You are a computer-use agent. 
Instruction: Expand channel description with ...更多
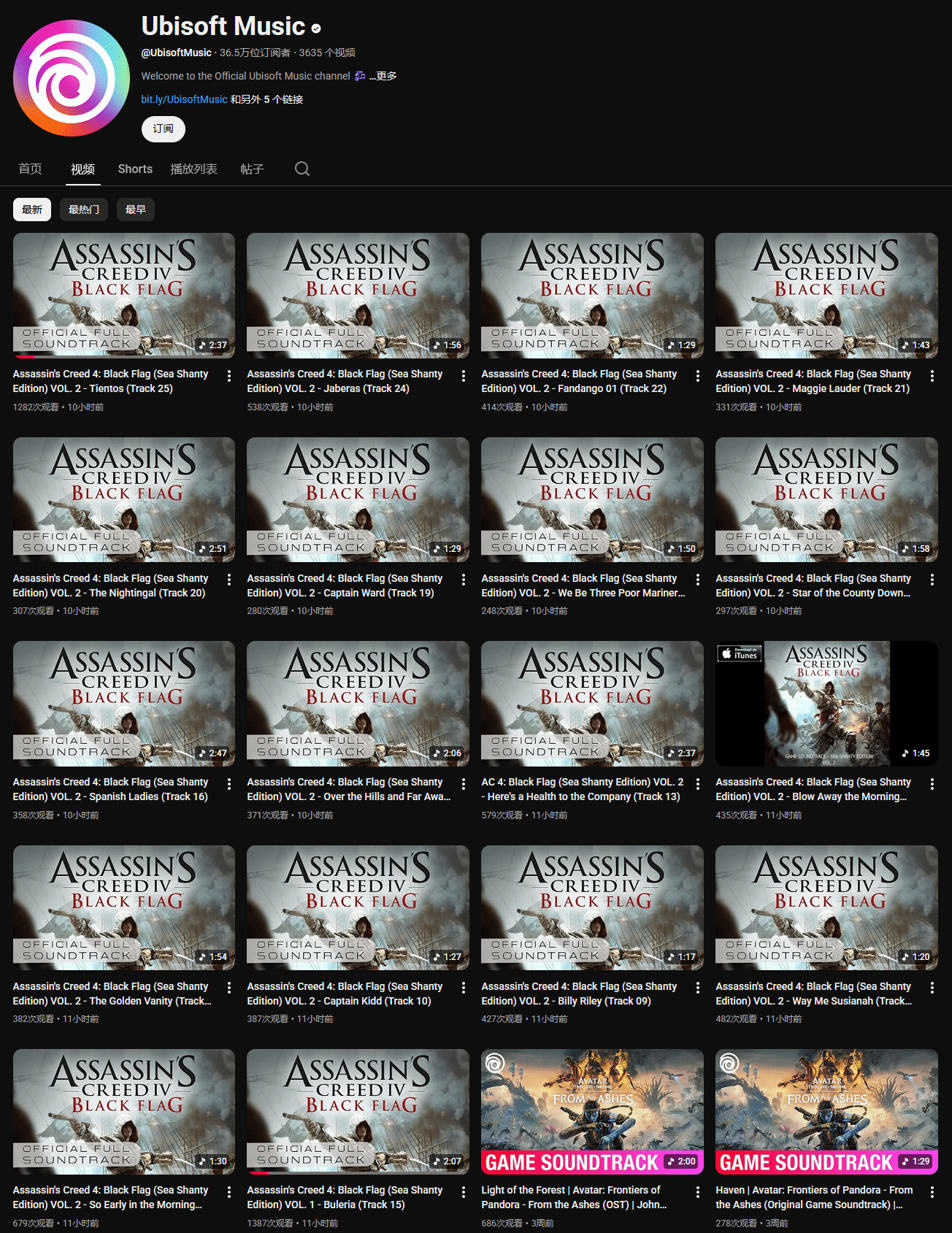pyautogui.click(x=383, y=76)
